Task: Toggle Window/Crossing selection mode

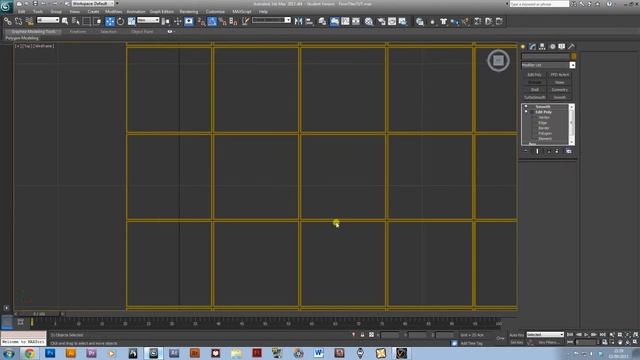Action: (98, 21)
